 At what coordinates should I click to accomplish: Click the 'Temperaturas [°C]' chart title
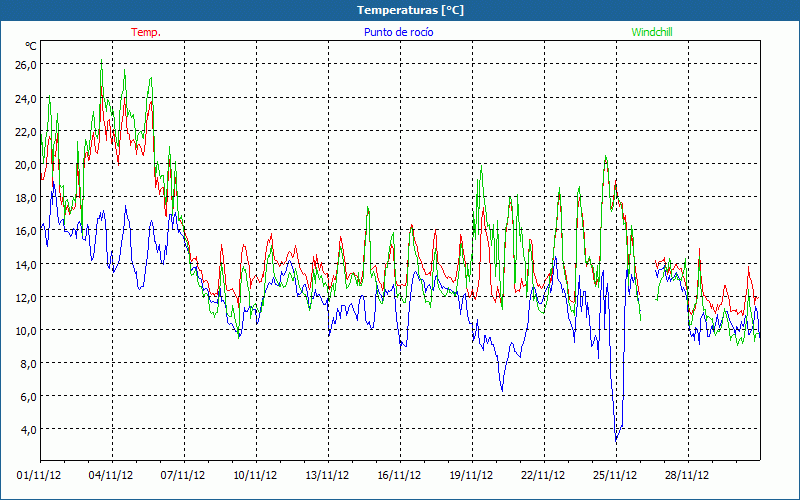click(410, 10)
